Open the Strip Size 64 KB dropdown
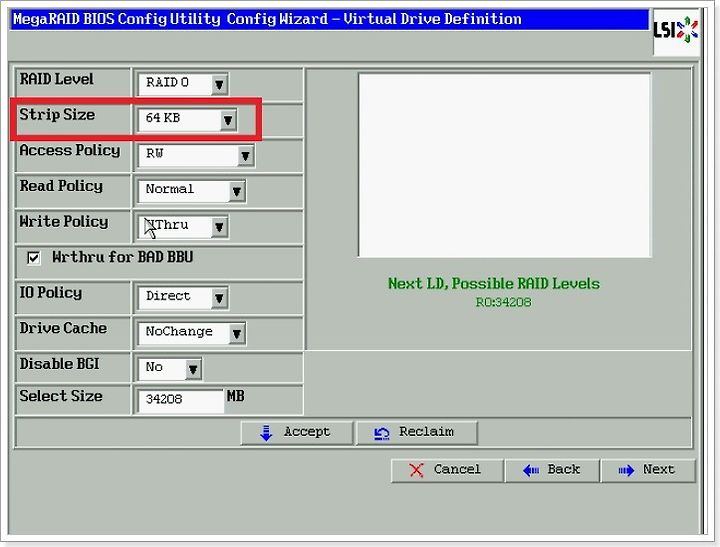The image size is (720, 547). coord(187,119)
